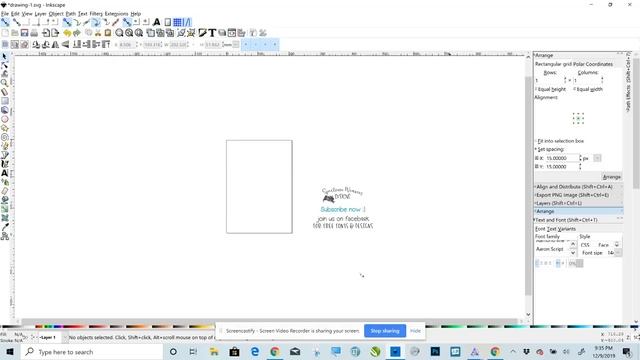Toggle the Equal height checkbox

point(551,89)
